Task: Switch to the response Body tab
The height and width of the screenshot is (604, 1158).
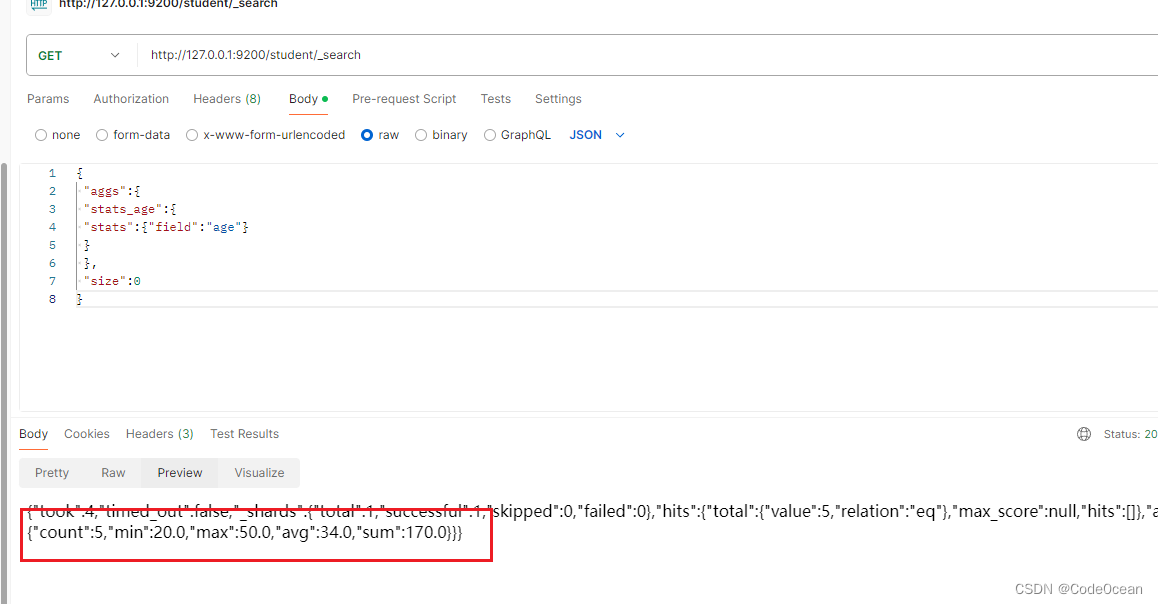Action: 33,434
